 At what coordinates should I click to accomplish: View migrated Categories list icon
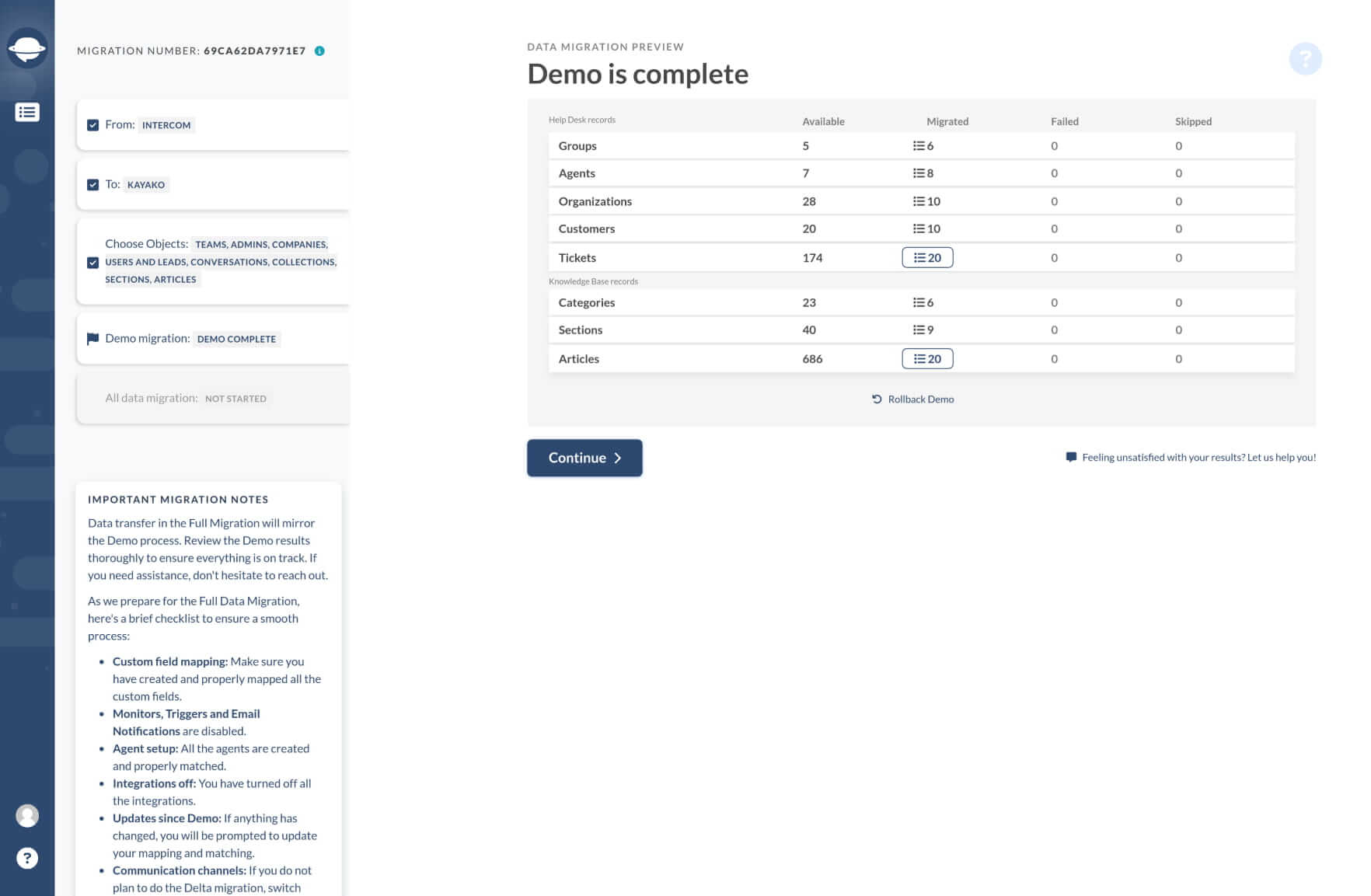point(919,303)
